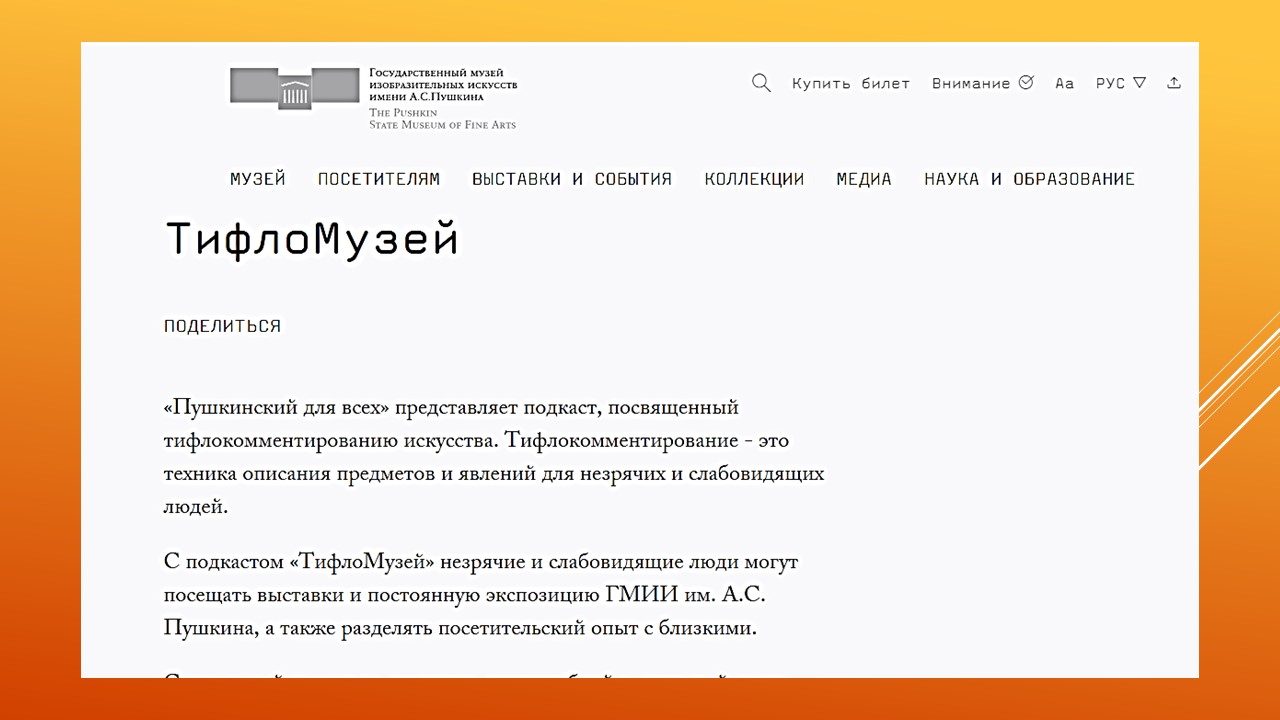Click the ПОДЕЛИТЬСЯ share button
The height and width of the screenshot is (720, 1280).
[x=222, y=326]
